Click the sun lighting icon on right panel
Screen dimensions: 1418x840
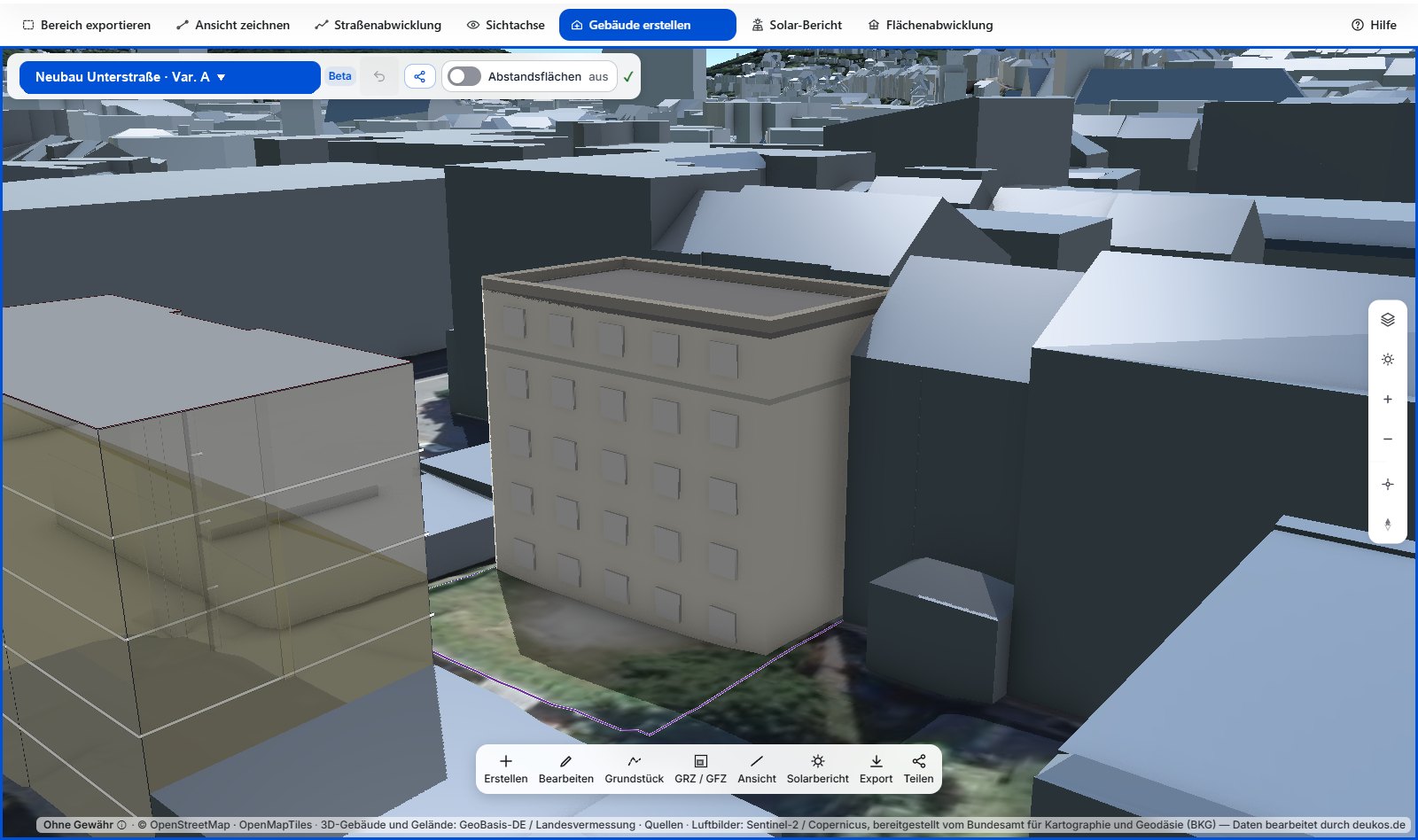click(1388, 360)
